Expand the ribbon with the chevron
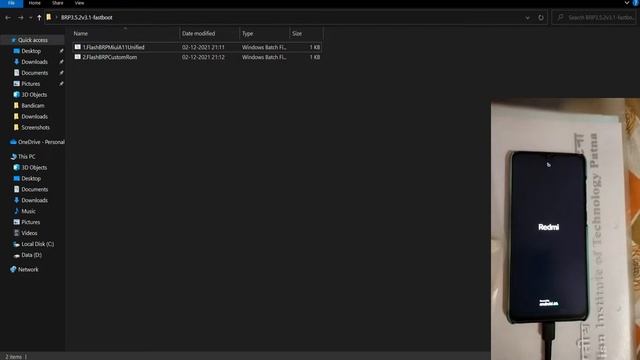The image size is (640, 360). click(627, 3)
